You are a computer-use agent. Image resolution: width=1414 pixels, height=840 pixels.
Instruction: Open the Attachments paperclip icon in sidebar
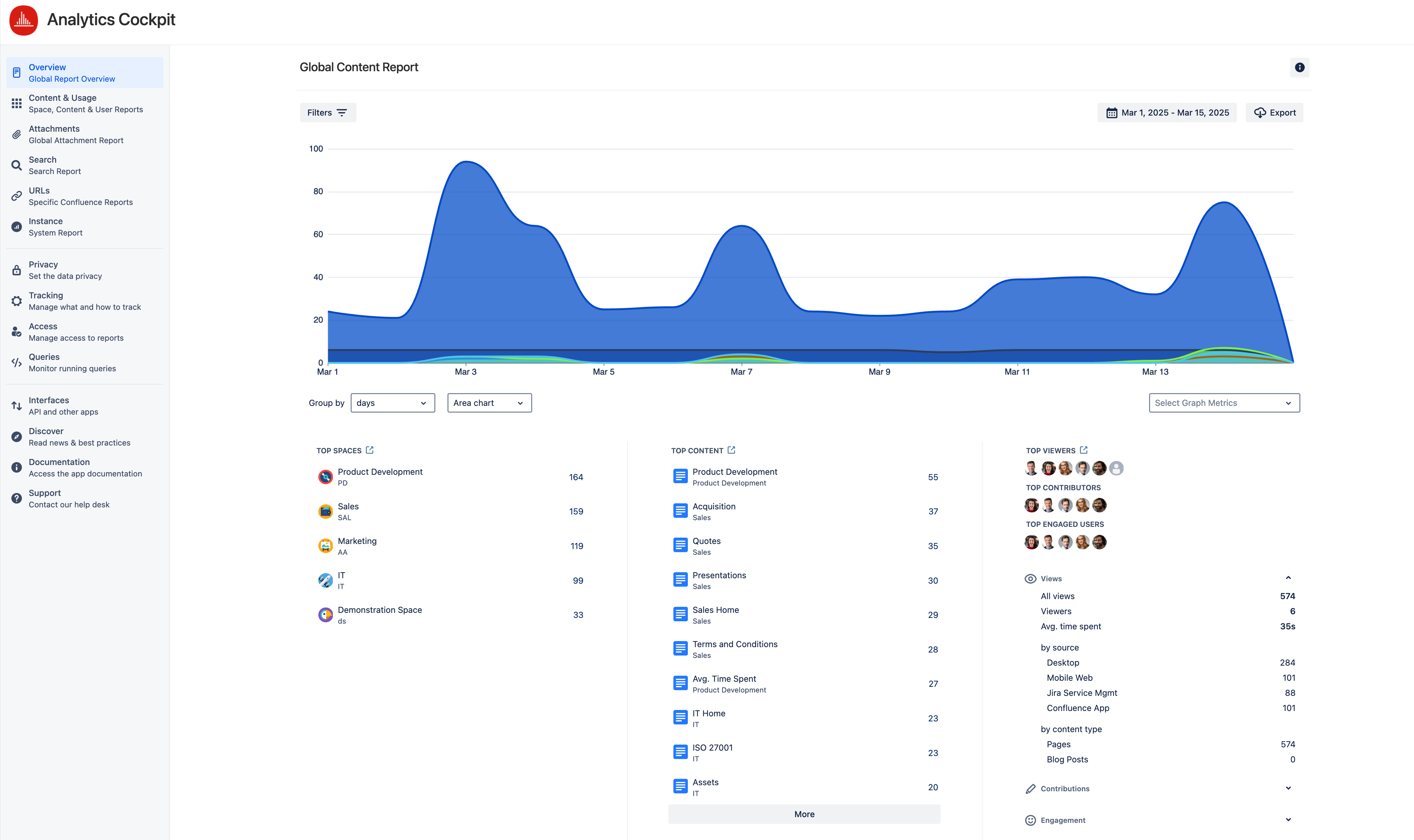[16, 134]
